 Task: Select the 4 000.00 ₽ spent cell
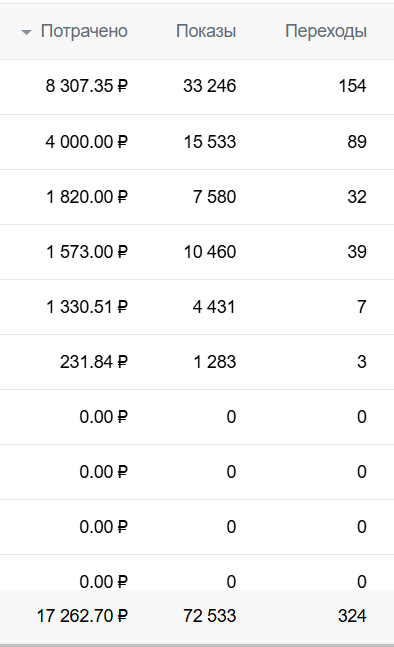pos(87,142)
